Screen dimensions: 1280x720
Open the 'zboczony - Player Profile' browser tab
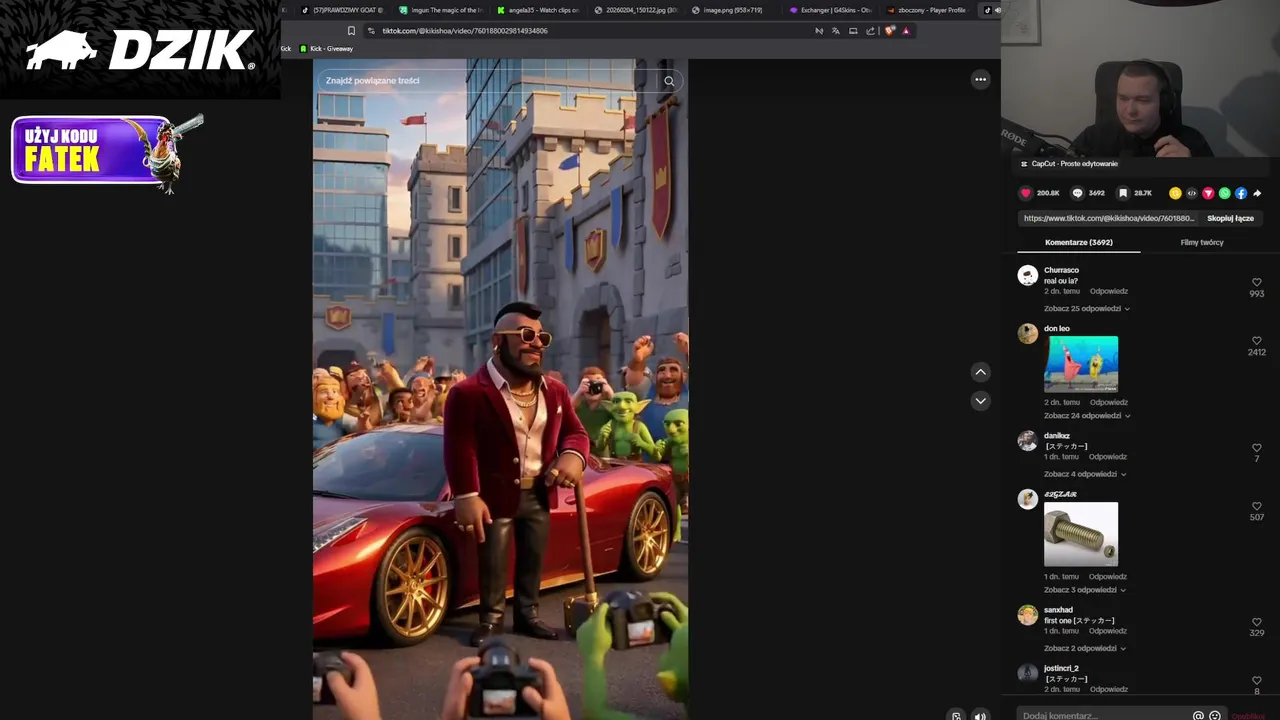(x=926, y=10)
